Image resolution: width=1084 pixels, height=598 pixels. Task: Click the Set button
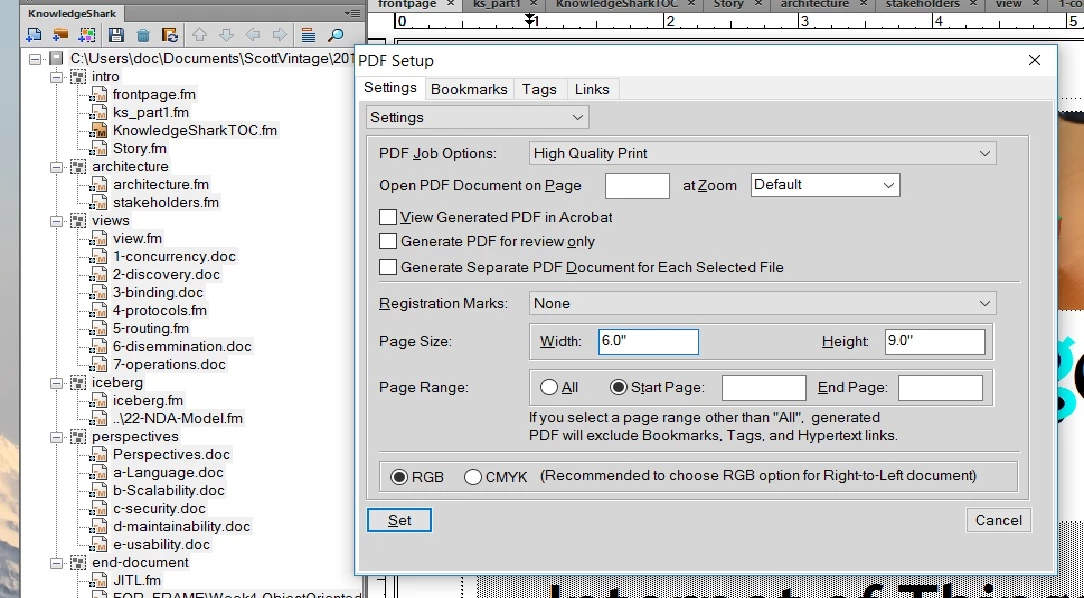tap(400, 521)
